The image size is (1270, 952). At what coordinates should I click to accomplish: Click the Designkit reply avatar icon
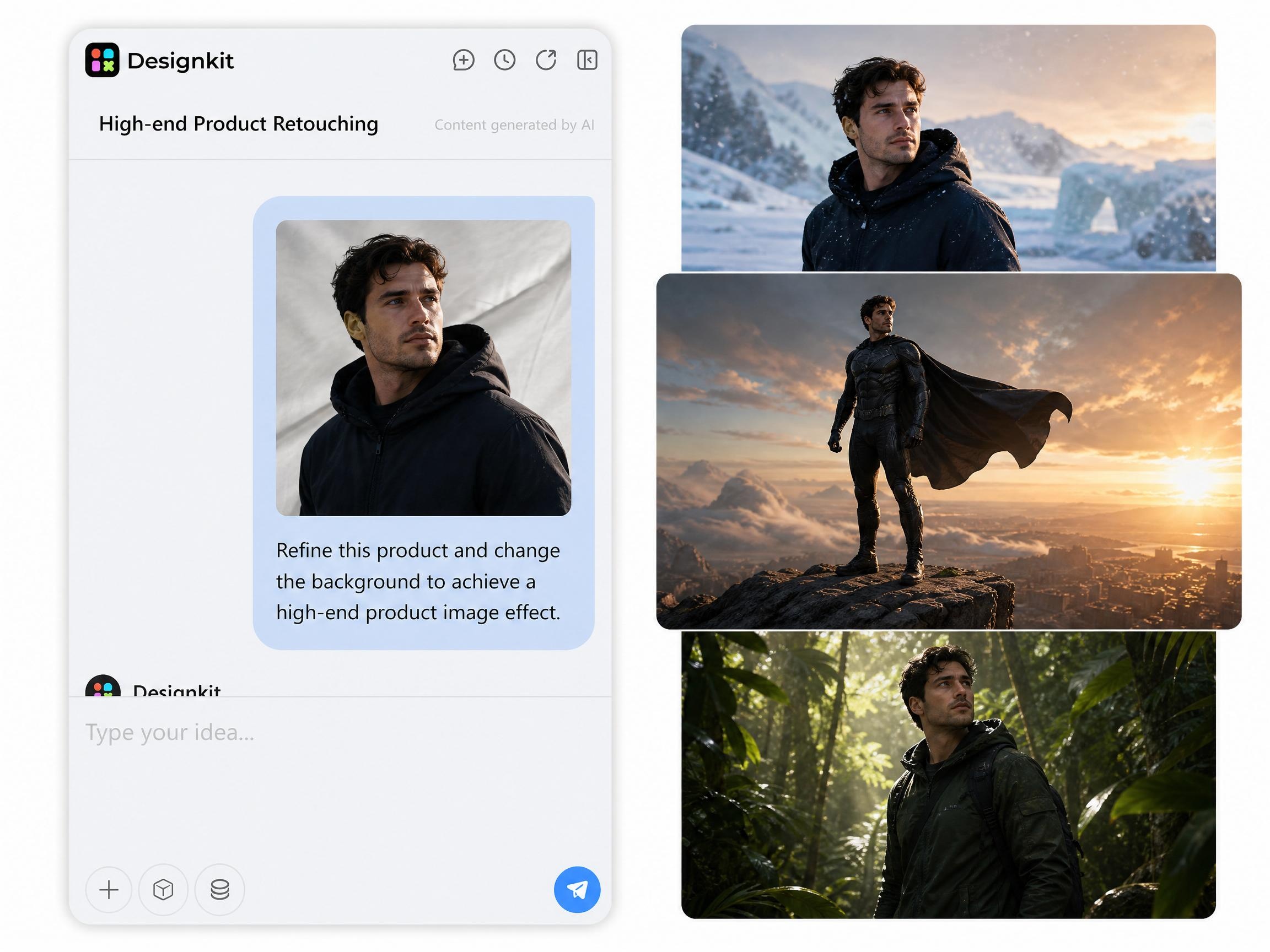103,686
